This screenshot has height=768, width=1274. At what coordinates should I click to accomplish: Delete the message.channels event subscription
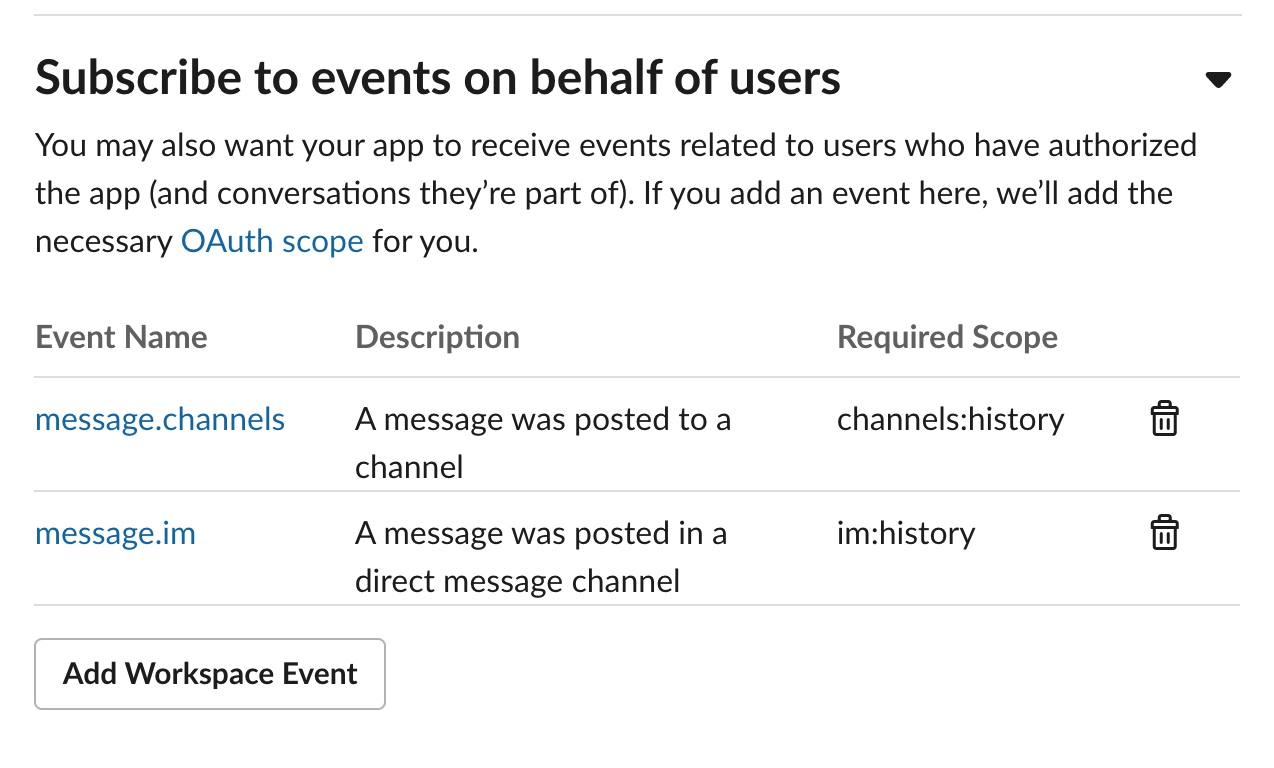pyautogui.click(x=1164, y=419)
